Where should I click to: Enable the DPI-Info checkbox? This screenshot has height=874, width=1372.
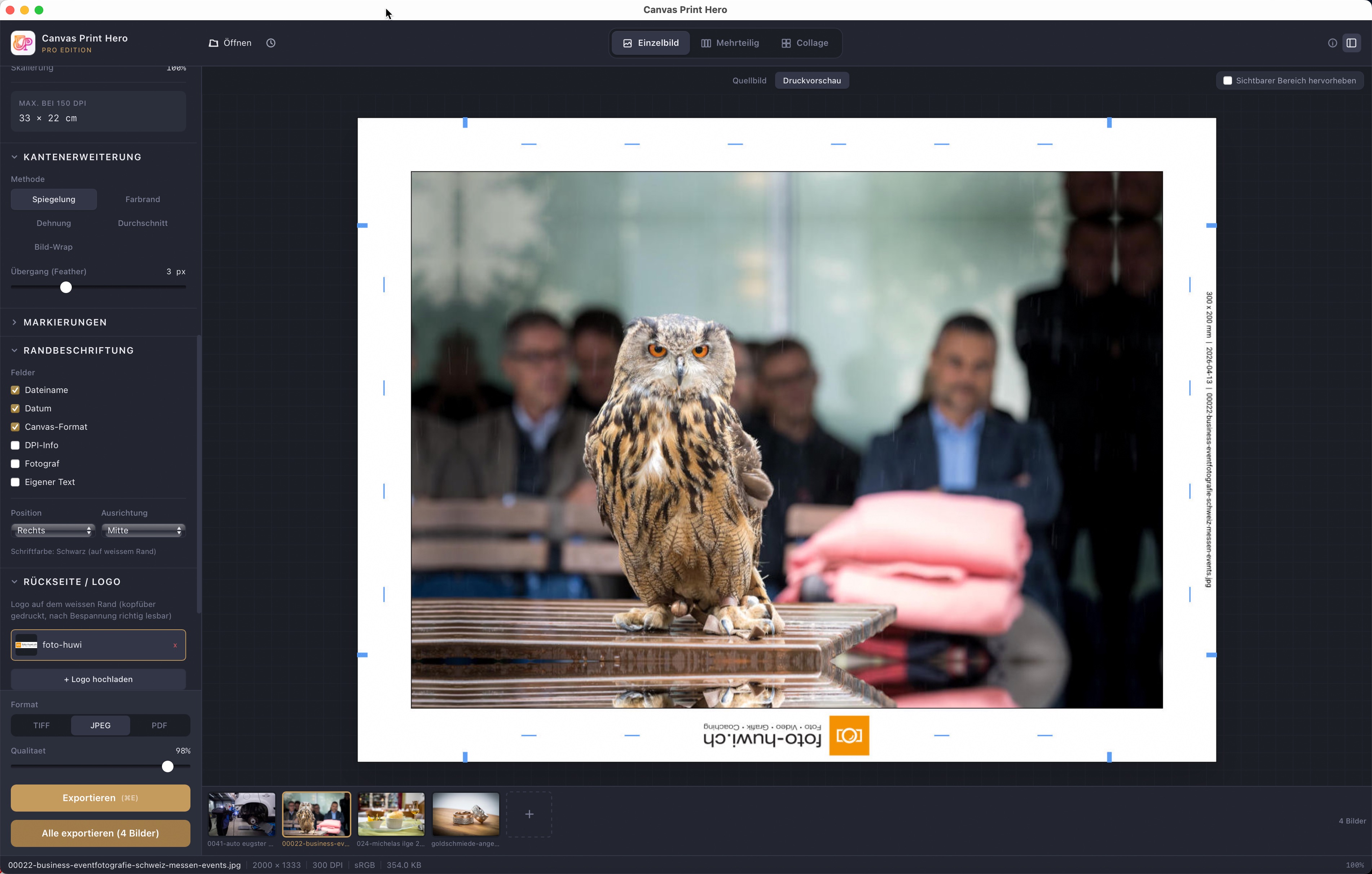pyautogui.click(x=16, y=445)
